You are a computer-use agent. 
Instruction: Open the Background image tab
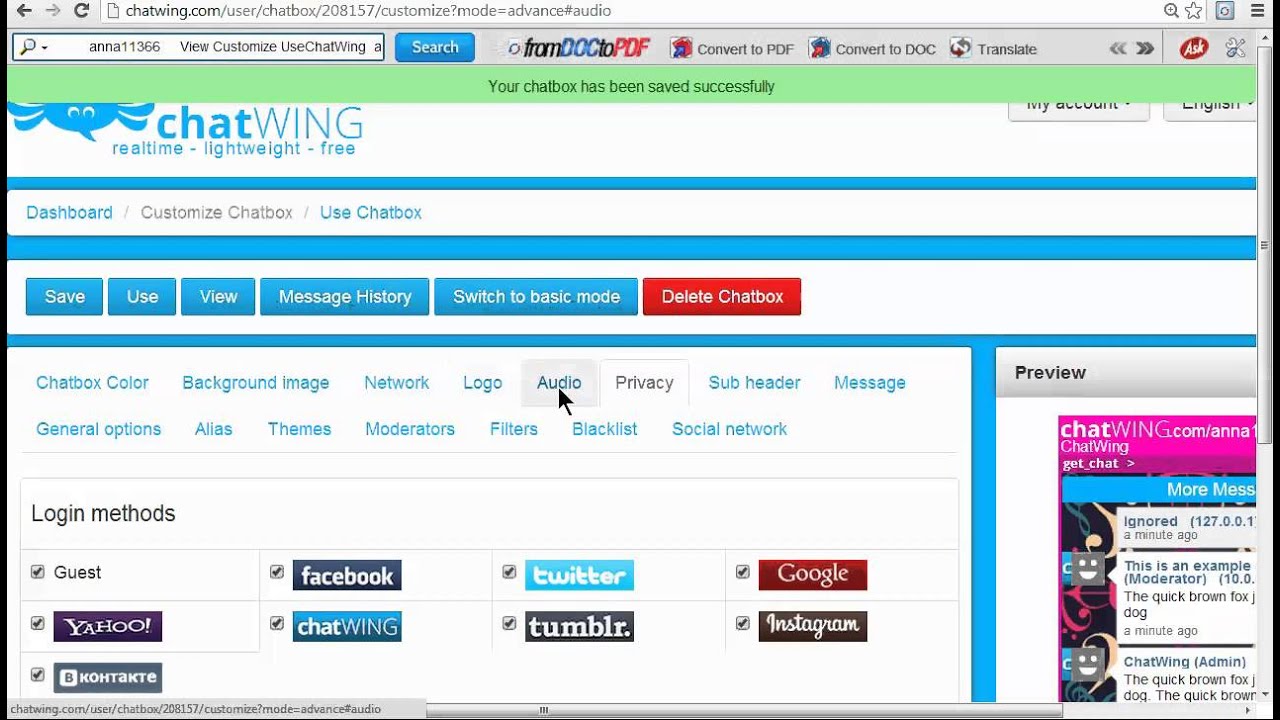point(256,383)
